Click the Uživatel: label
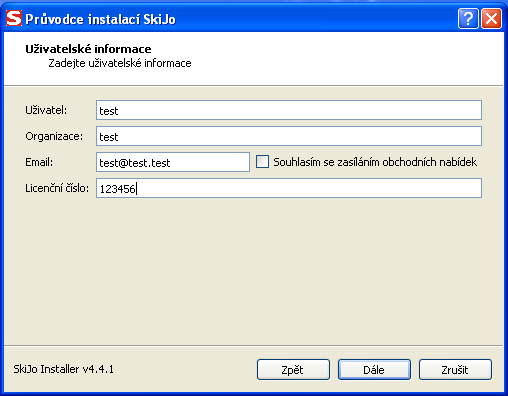Screen dimensions: 508x396 point(46,110)
